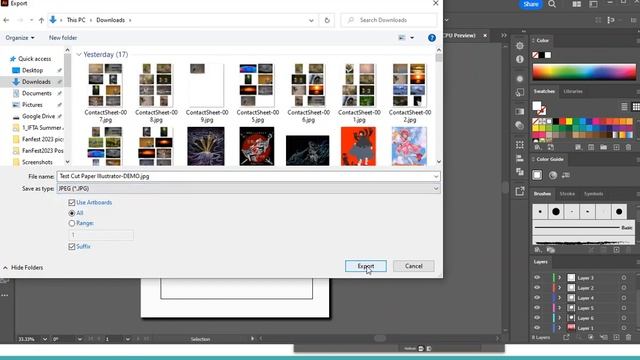Click New Swatch plus icon in Swatches panel
640x360 pixels.
[616, 147]
